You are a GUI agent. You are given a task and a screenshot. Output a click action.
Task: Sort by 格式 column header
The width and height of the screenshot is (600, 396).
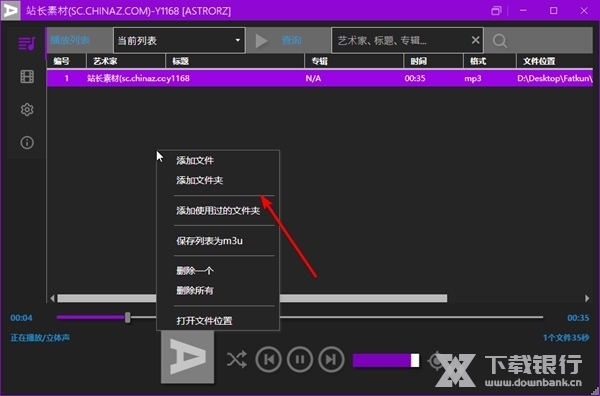click(478, 61)
